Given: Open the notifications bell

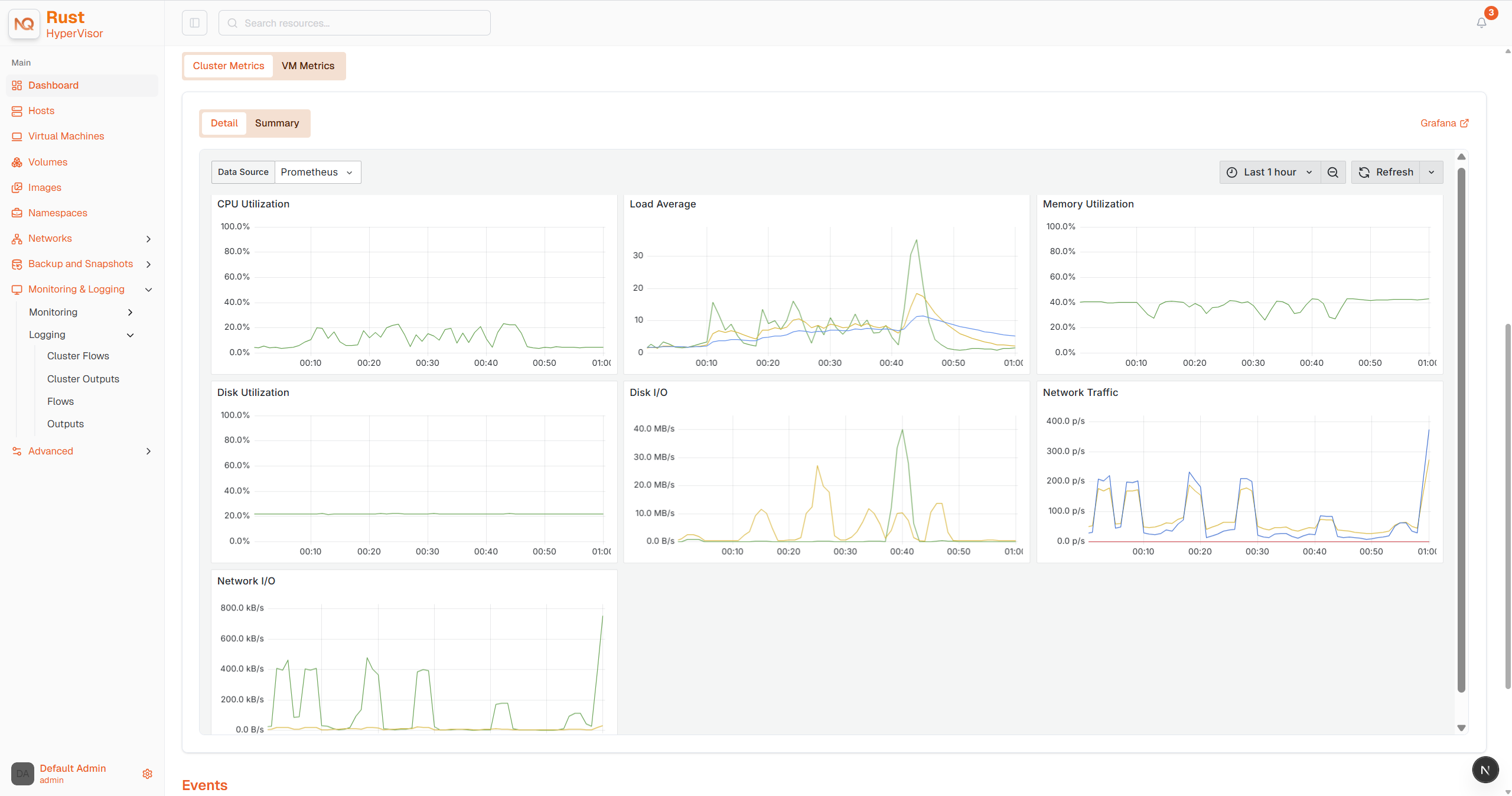Looking at the screenshot, I should tap(1481, 23).
